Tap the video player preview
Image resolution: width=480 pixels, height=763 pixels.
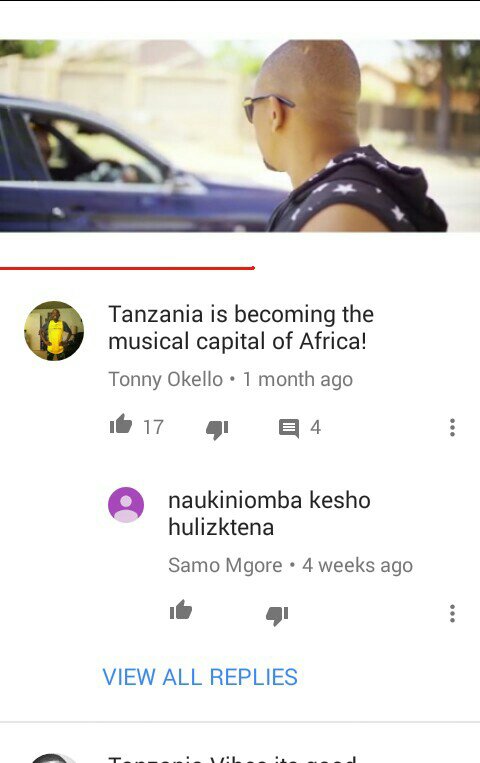click(x=240, y=136)
